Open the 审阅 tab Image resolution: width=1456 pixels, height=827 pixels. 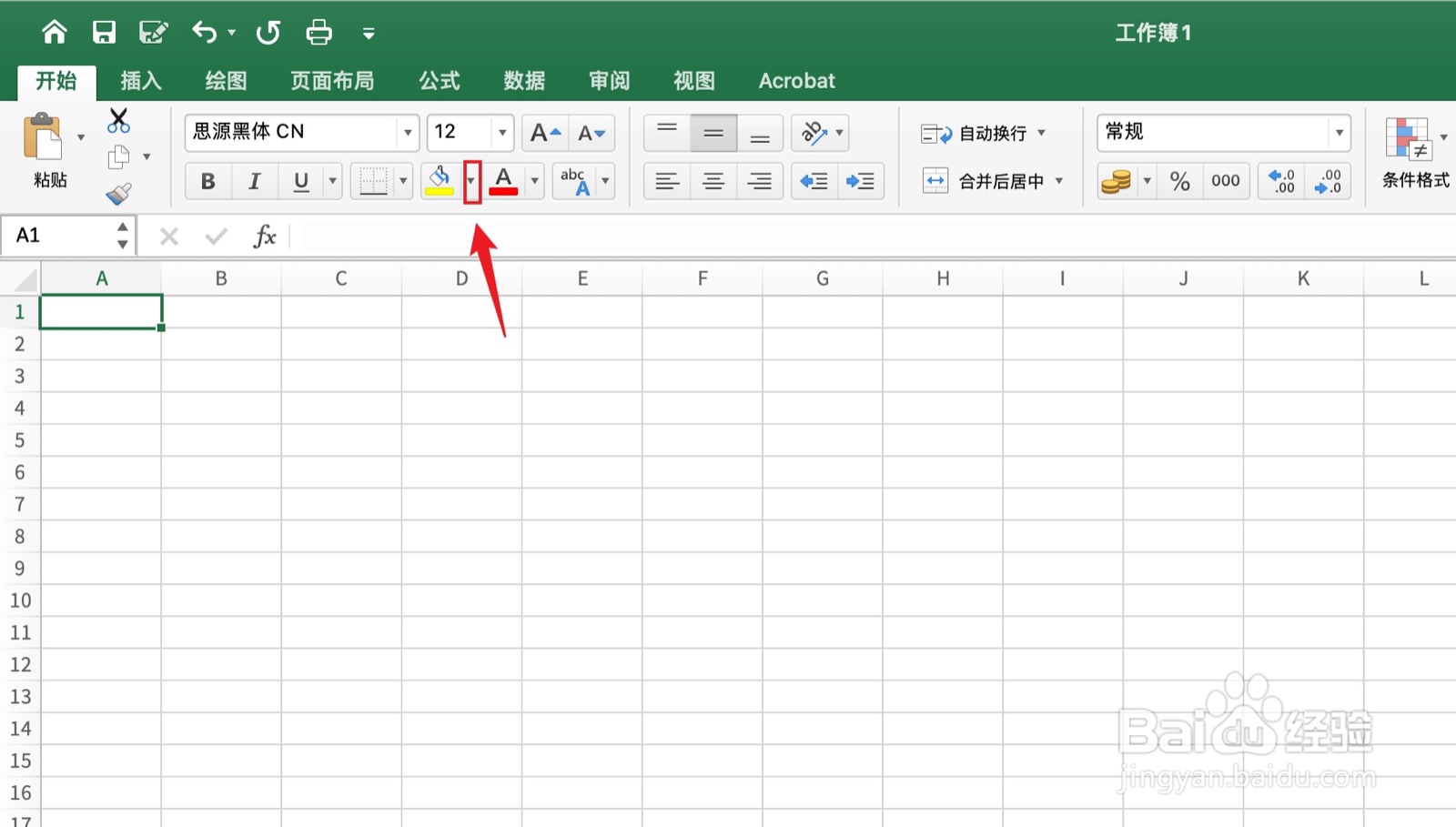609,81
